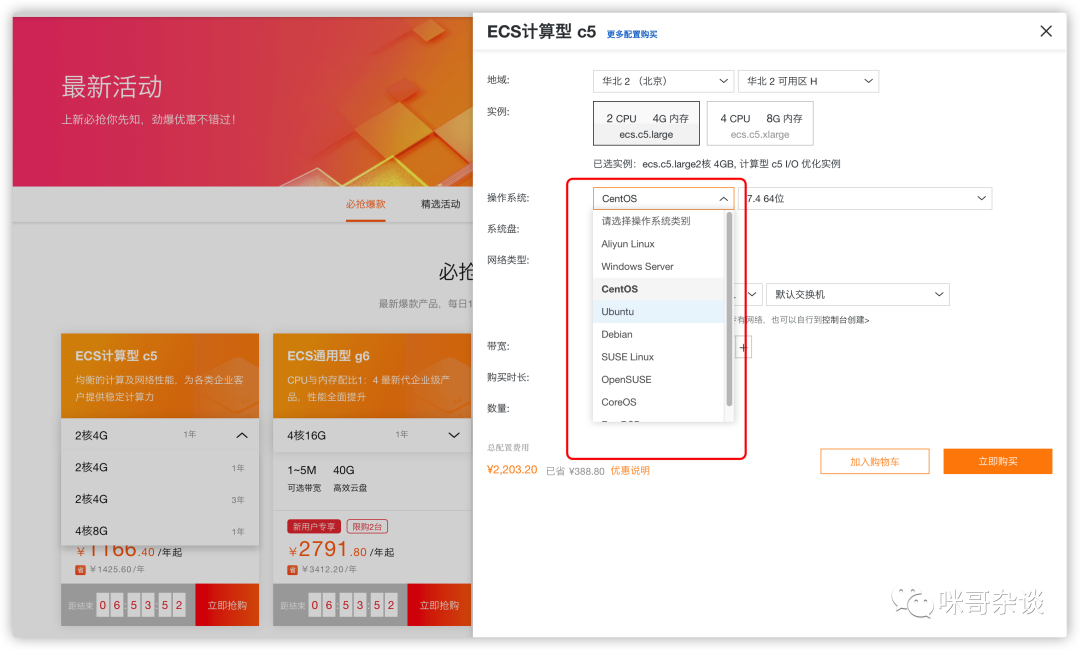Select the 4 CPU 8G ecs.c5.xlarge instance
The height and width of the screenshot is (650, 1080).
[760, 123]
